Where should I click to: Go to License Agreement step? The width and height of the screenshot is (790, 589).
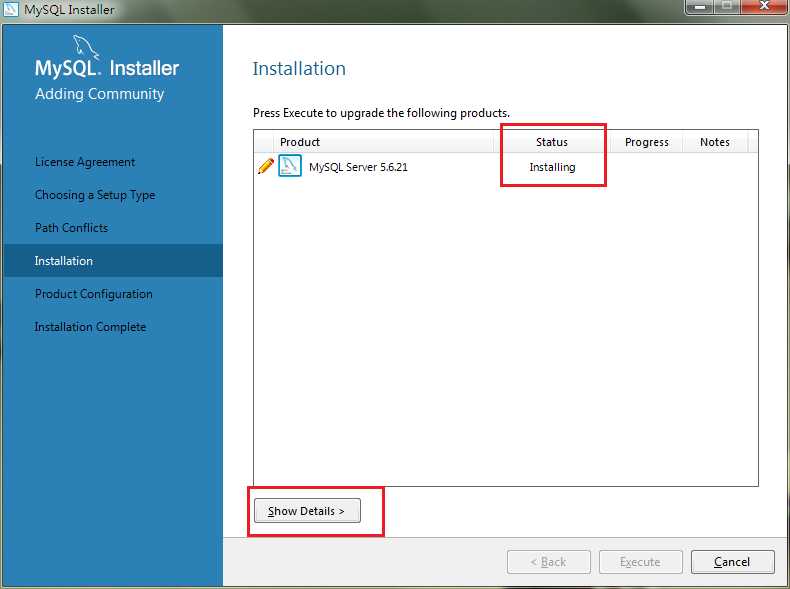point(85,162)
